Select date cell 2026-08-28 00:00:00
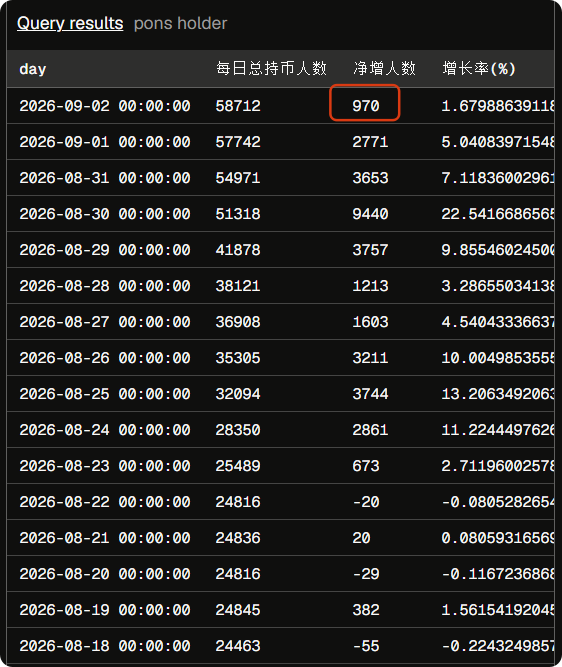 pyautogui.click(x=105, y=286)
